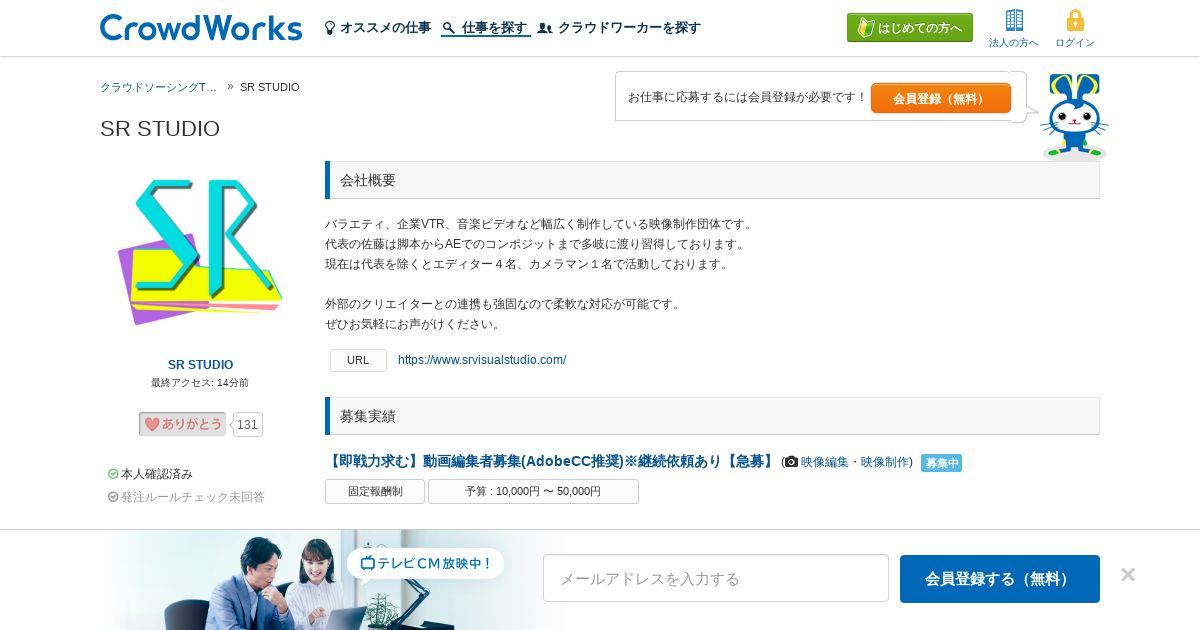Image resolution: width=1200 pixels, height=630 pixels.
Task: Click the rabbit mascot character
Action: [1074, 116]
